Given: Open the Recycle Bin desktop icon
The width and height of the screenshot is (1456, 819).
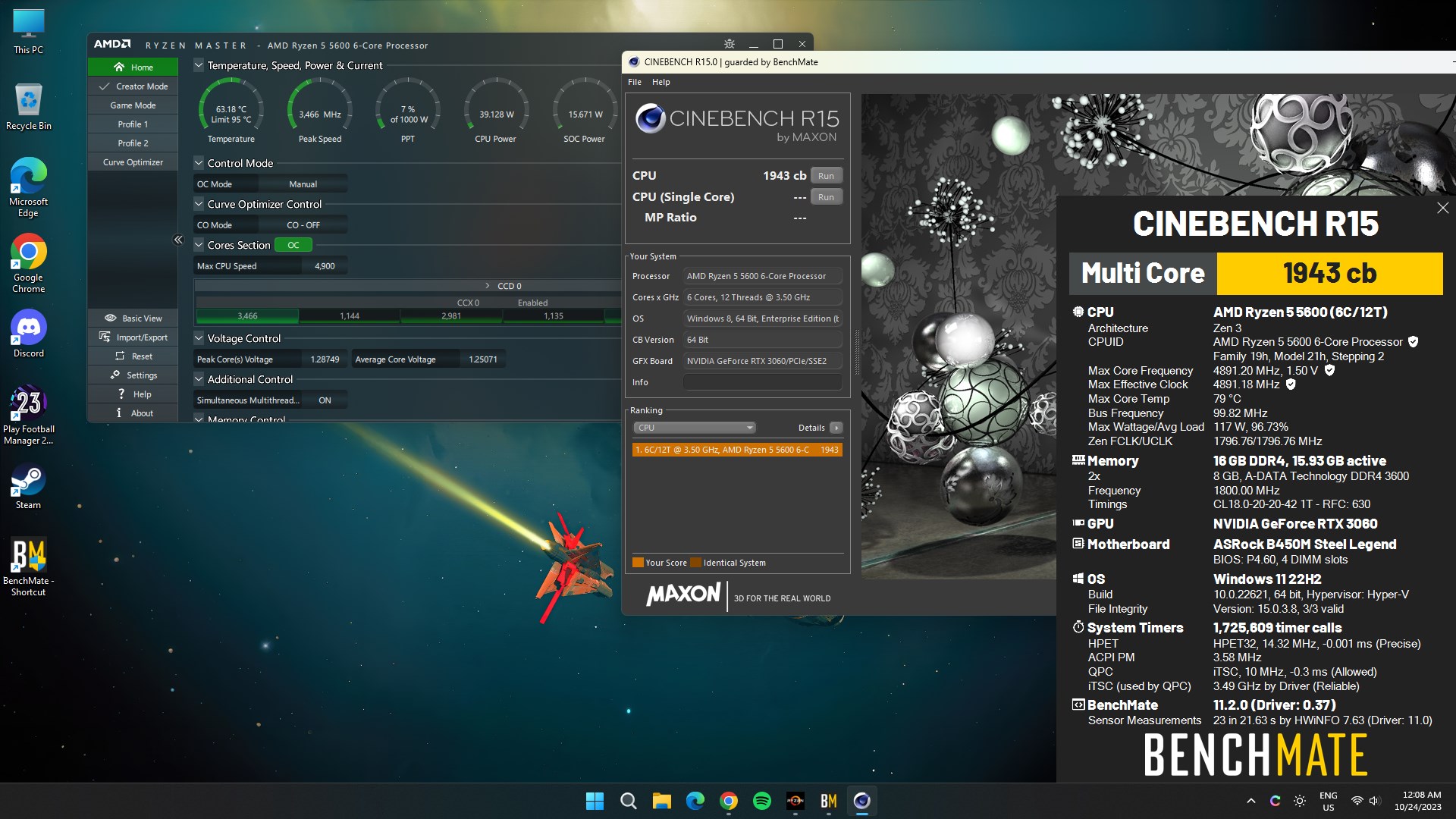Looking at the screenshot, I should click(x=28, y=107).
